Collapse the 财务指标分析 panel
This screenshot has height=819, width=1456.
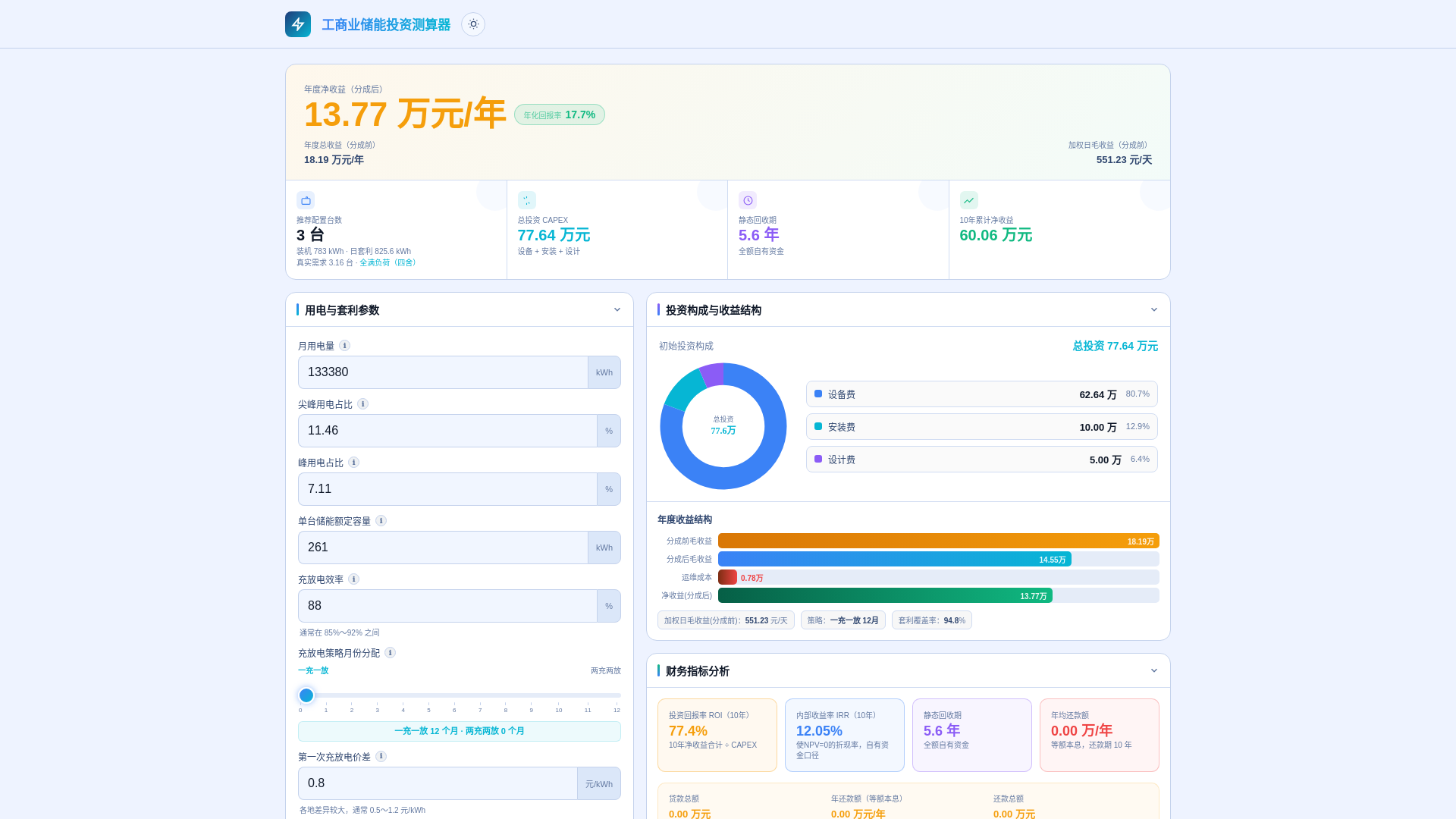[1154, 670]
